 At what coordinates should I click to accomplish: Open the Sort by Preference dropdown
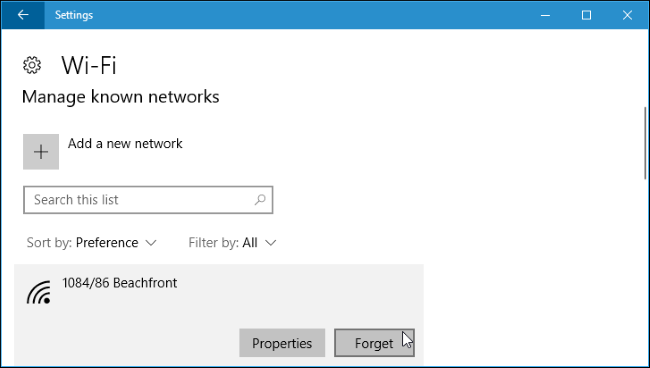[92, 242]
